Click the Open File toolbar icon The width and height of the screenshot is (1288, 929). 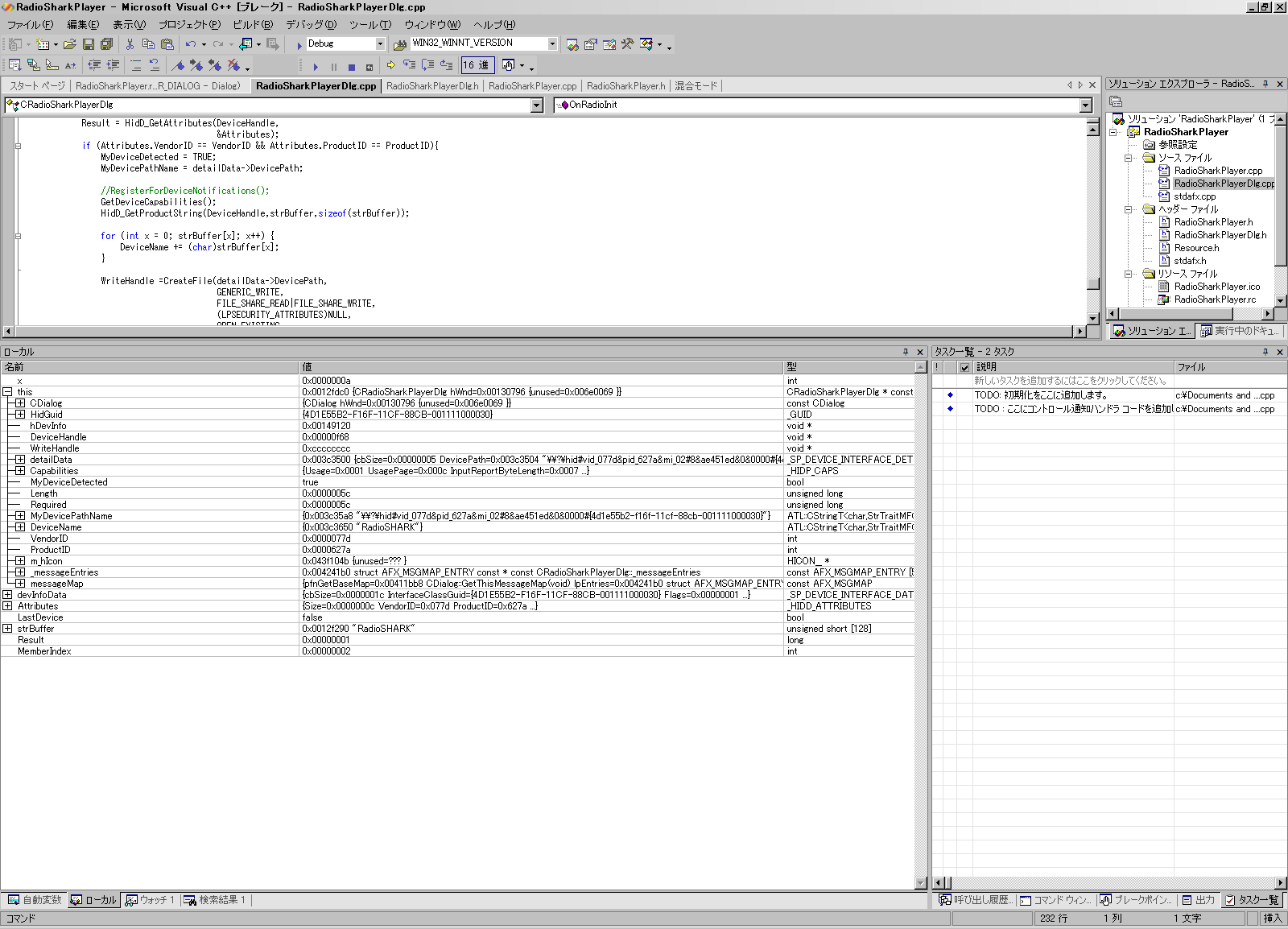(x=70, y=44)
